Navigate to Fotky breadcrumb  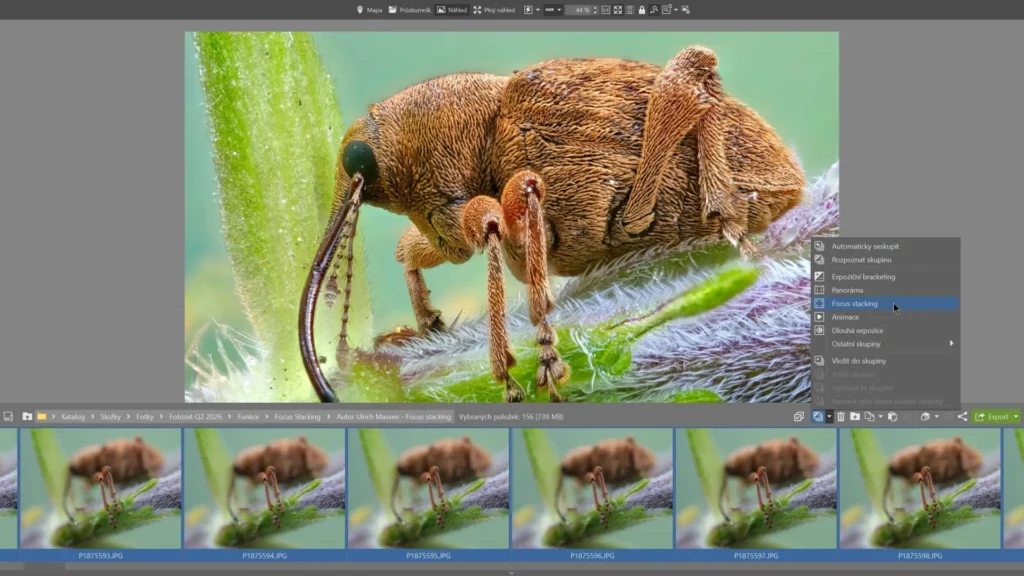(145, 417)
